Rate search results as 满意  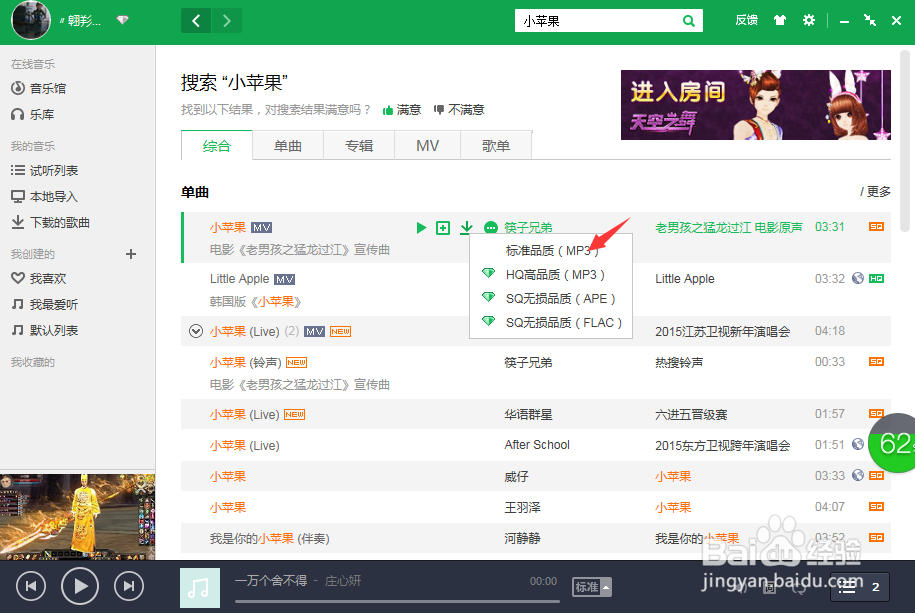click(402, 110)
